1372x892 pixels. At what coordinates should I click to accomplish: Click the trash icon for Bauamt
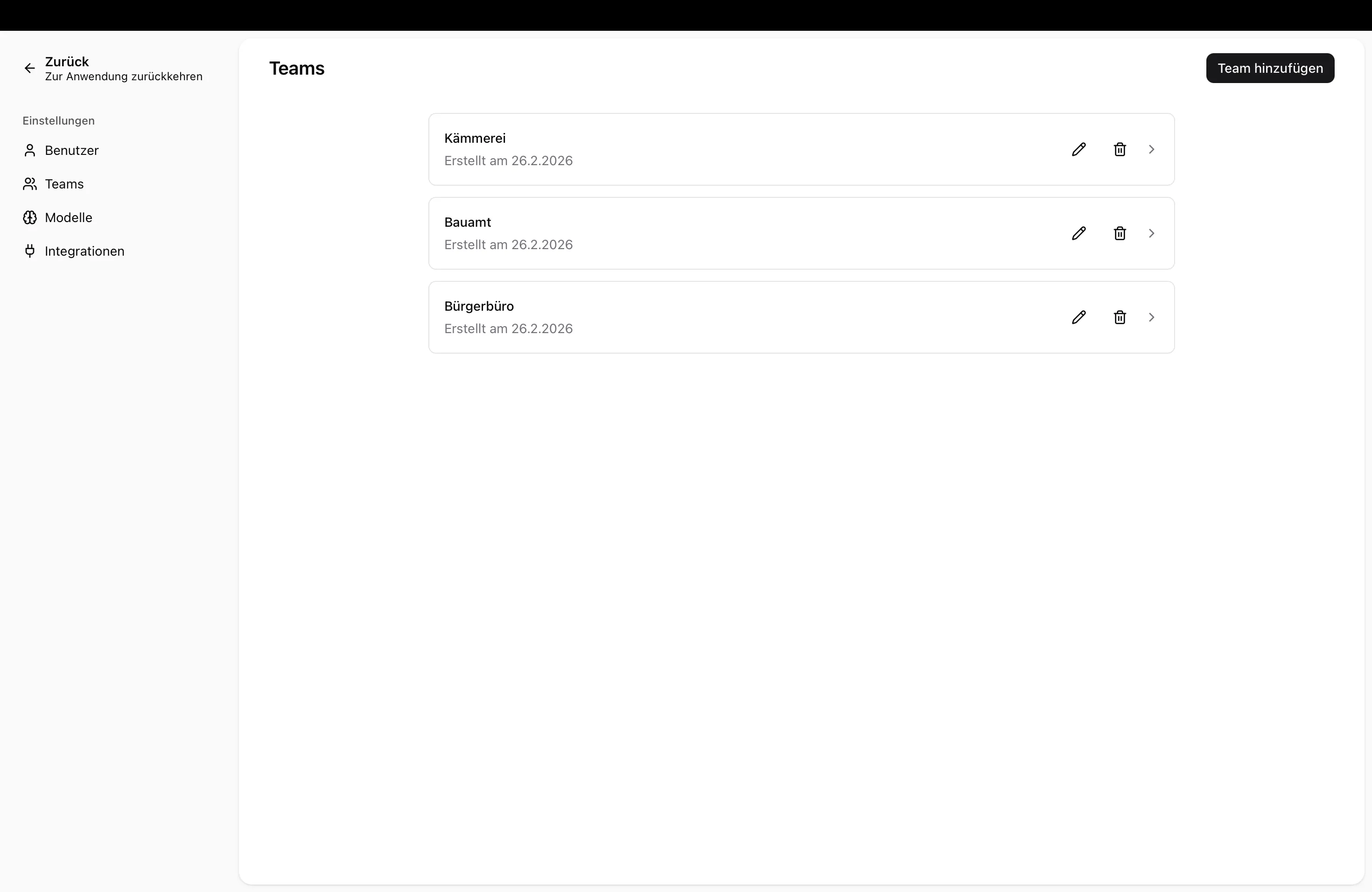1120,233
